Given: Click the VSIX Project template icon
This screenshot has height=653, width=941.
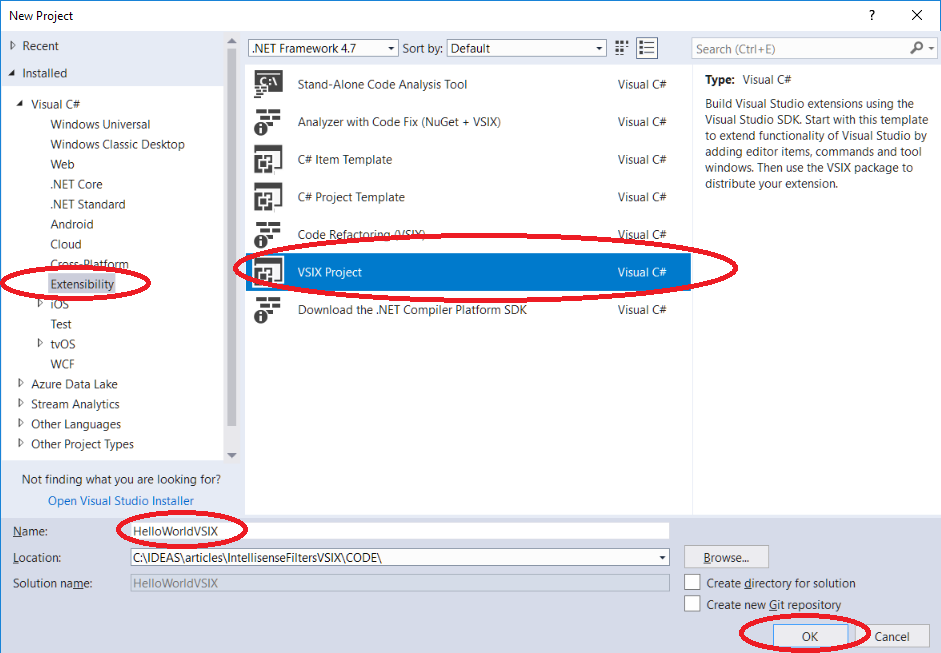Looking at the screenshot, I should tap(268, 272).
